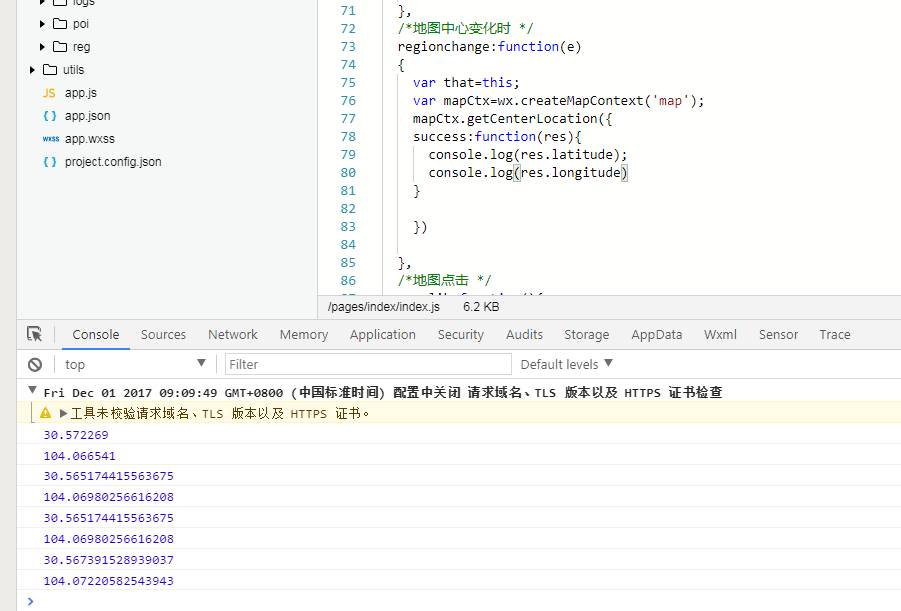Open the AppData tab
This screenshot has width=901, height=611.
pos(656,335)
